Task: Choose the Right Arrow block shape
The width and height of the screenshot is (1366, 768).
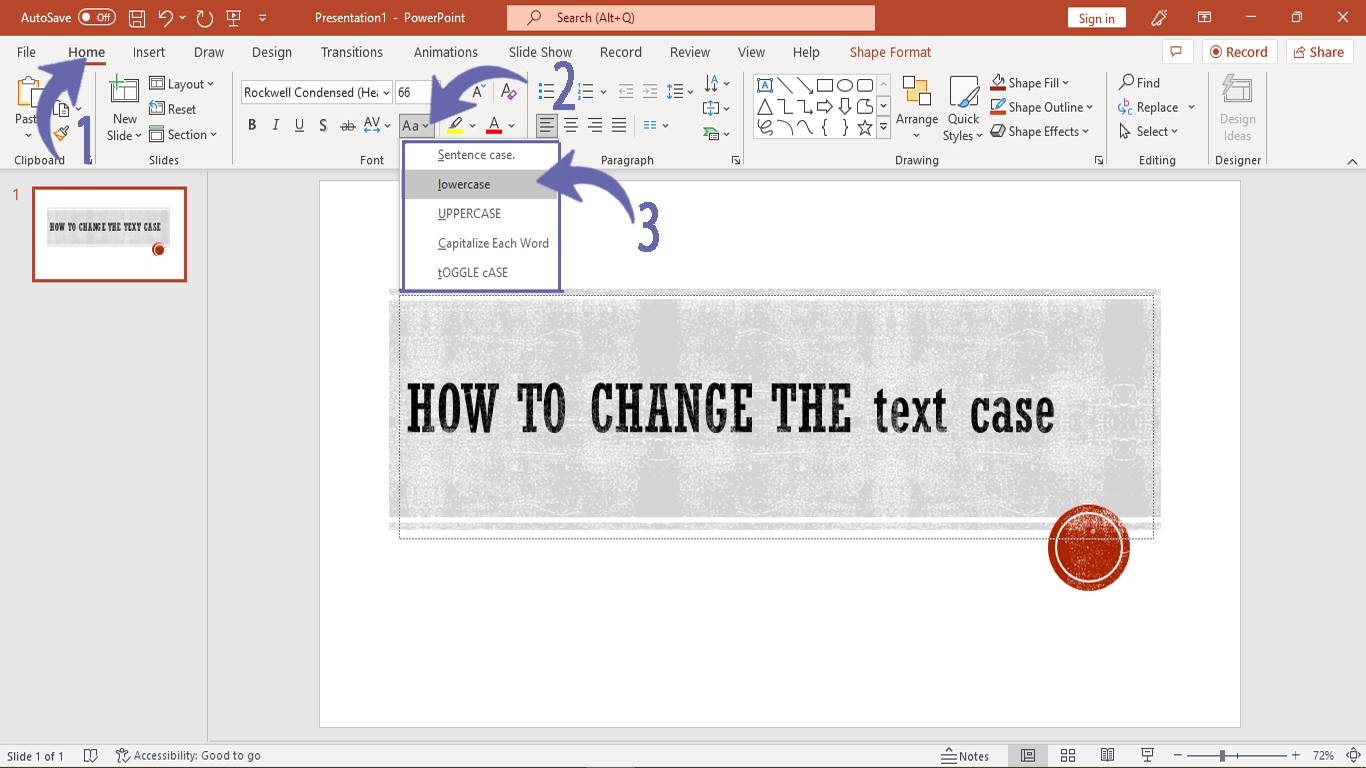Action: [x=825, y=106]
